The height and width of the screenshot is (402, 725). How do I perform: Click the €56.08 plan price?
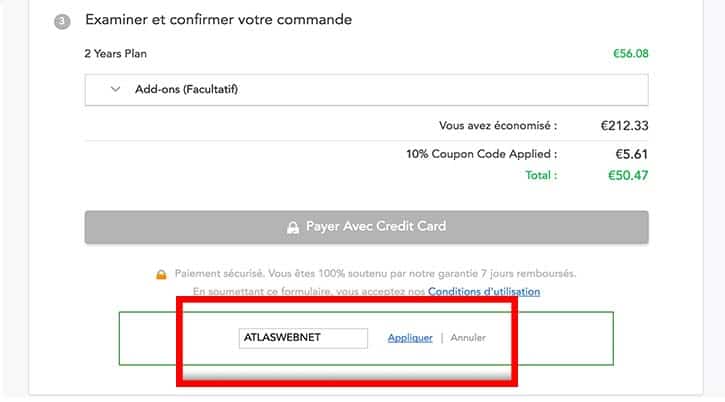click(631, 54)
